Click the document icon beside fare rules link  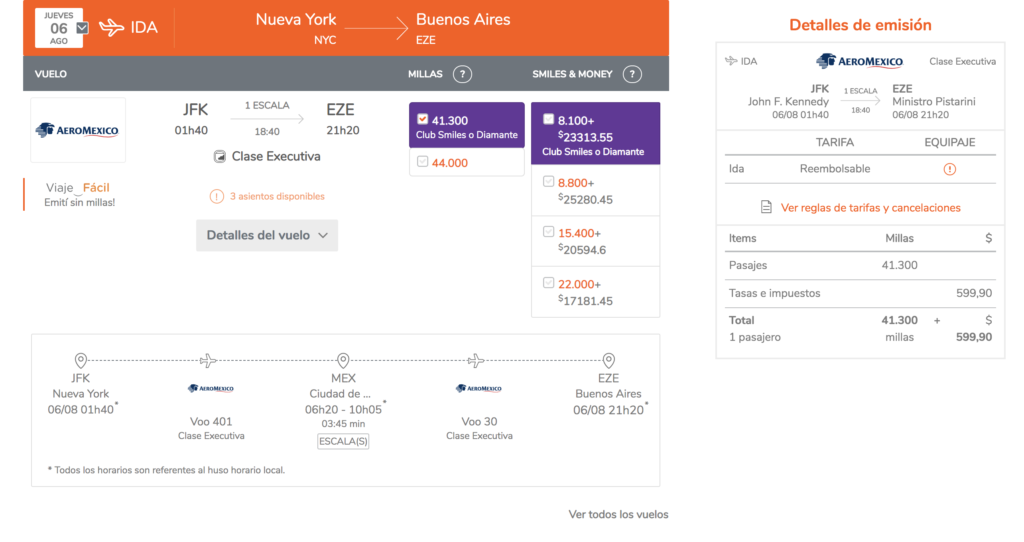[766, 208]
